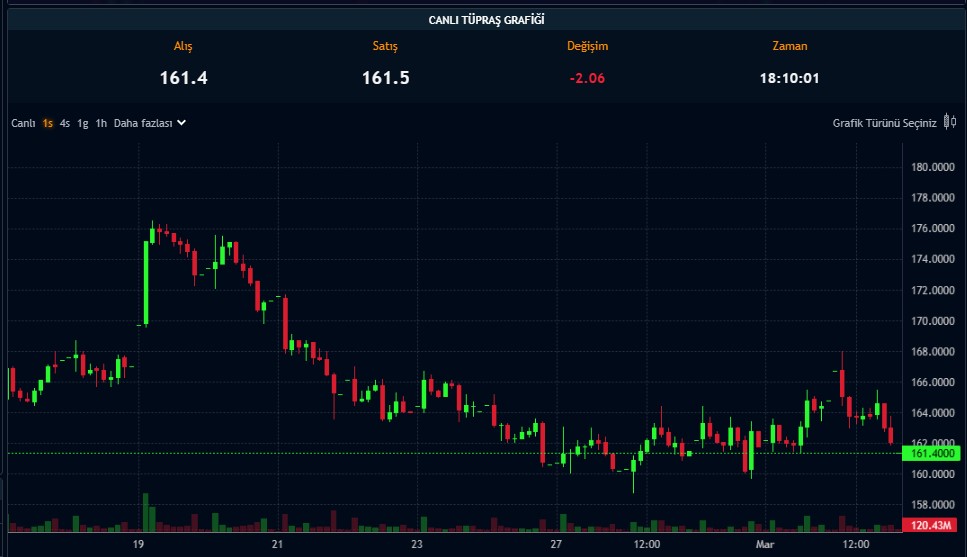Open the Grafik Türünü Seçiniz selector
The width and height of the screenshot is (967, 557).
[884, 123]
